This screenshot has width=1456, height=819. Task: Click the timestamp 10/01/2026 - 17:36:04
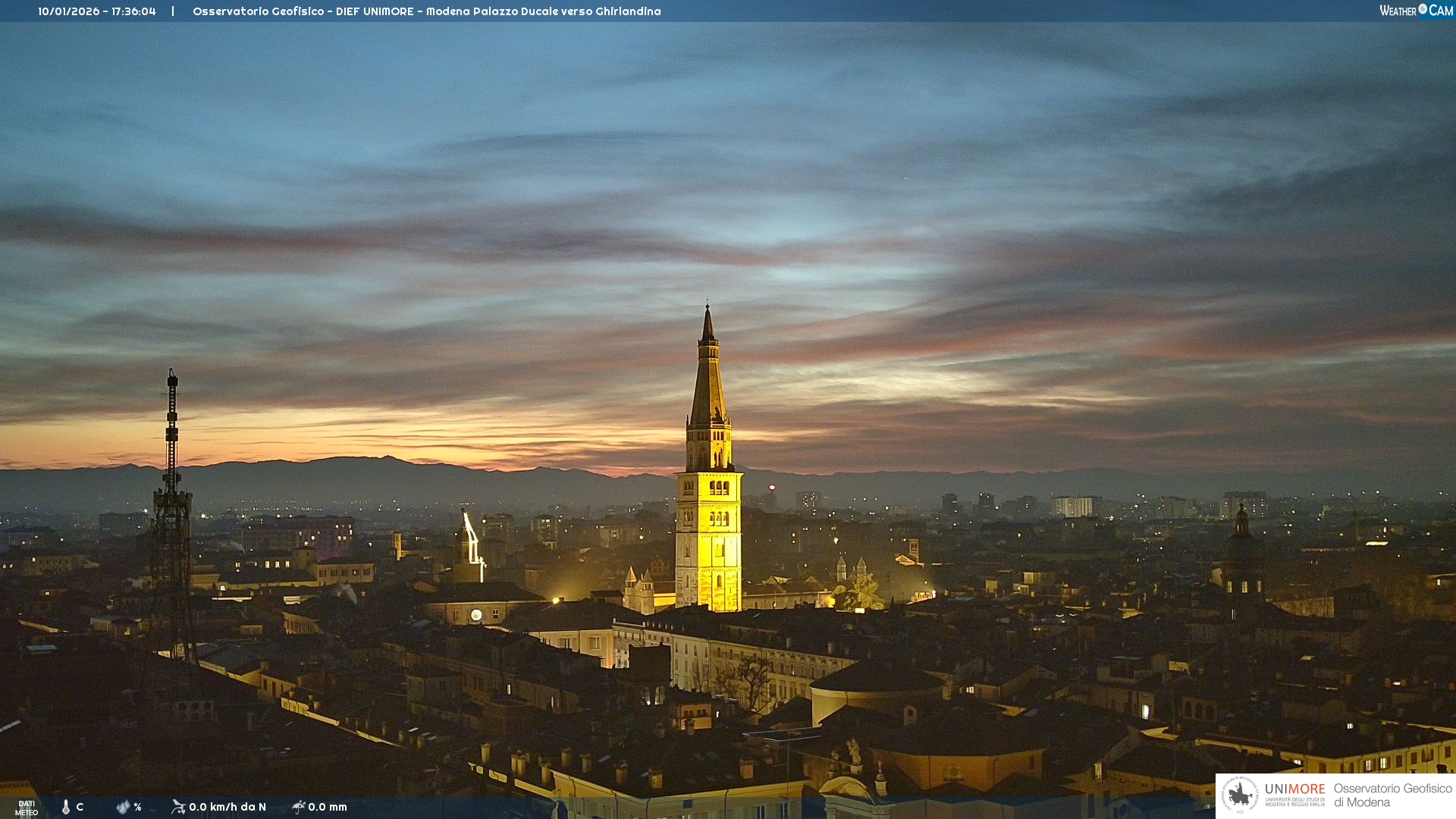(97, 11)
